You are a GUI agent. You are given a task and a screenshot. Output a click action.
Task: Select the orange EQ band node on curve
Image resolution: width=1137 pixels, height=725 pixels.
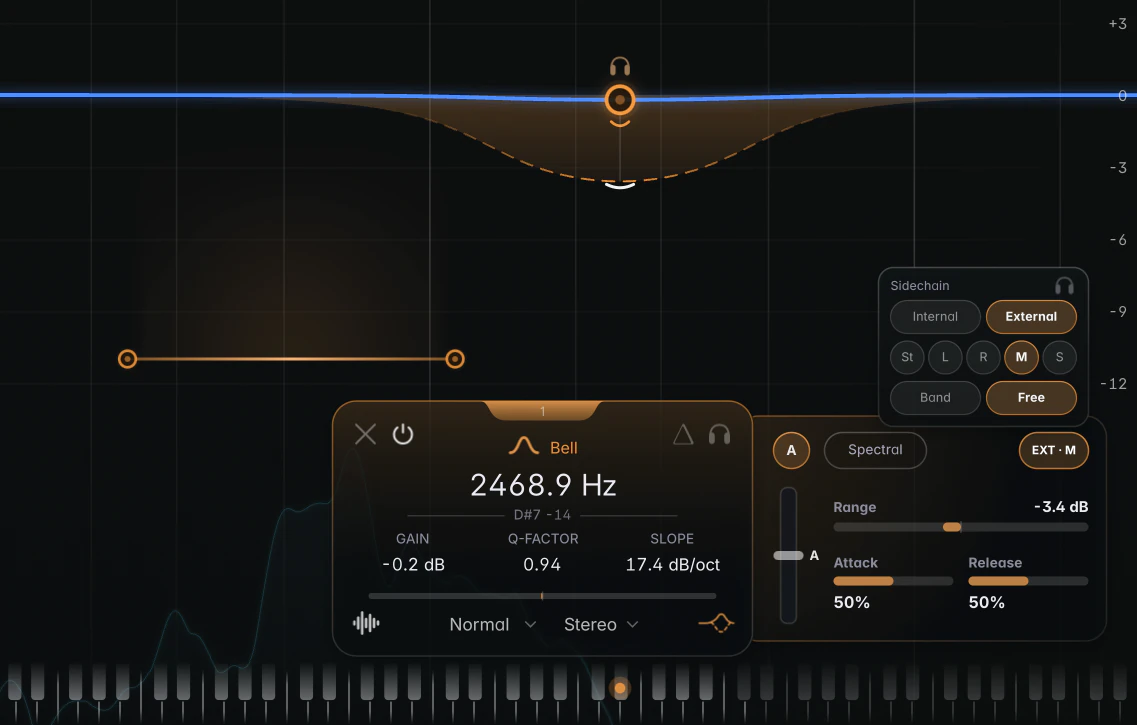pos(619,100)
